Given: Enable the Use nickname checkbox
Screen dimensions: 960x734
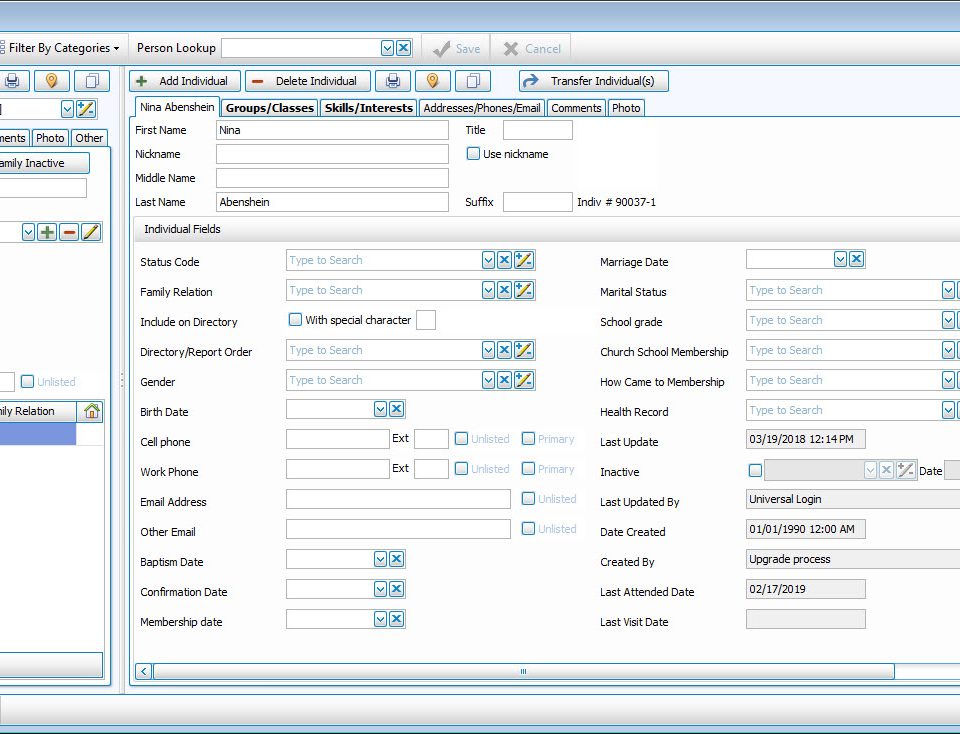Looking at the screenshot, I should click(x=474, y=154).
